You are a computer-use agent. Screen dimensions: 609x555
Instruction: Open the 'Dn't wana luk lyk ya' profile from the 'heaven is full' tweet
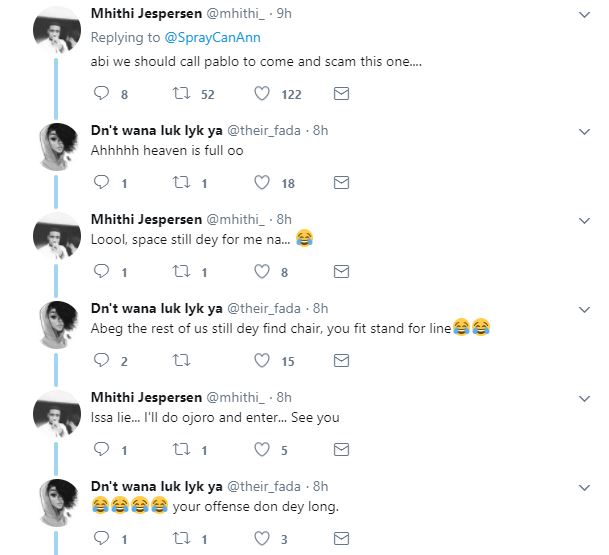(x=154, y=130)
